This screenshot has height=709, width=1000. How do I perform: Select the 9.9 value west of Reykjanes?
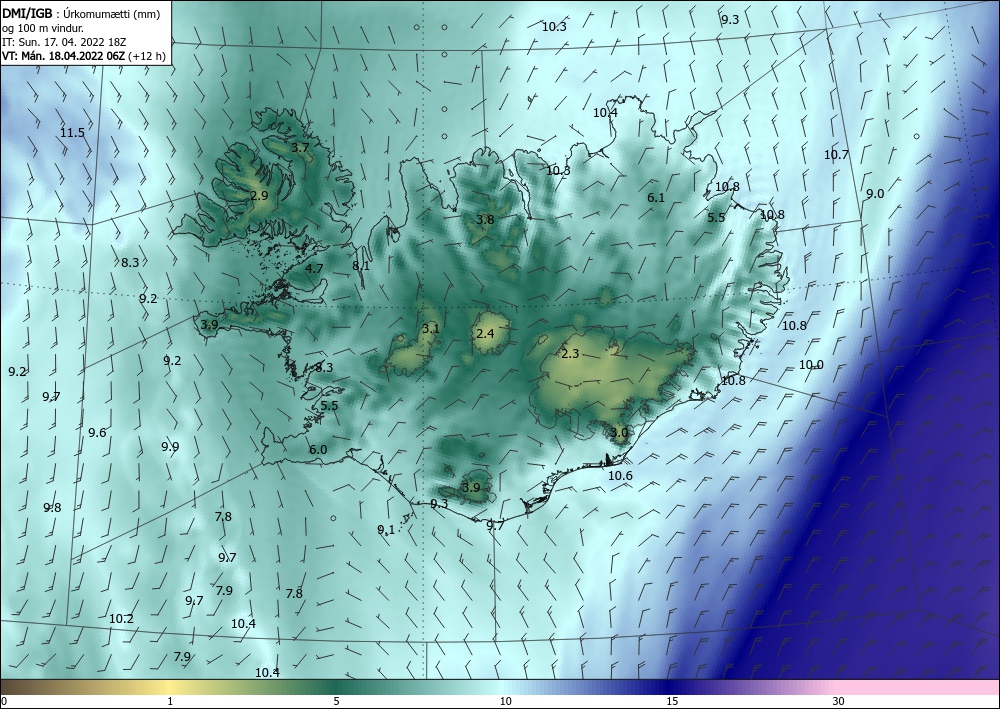pyautogui.click(x=170, y=446)
